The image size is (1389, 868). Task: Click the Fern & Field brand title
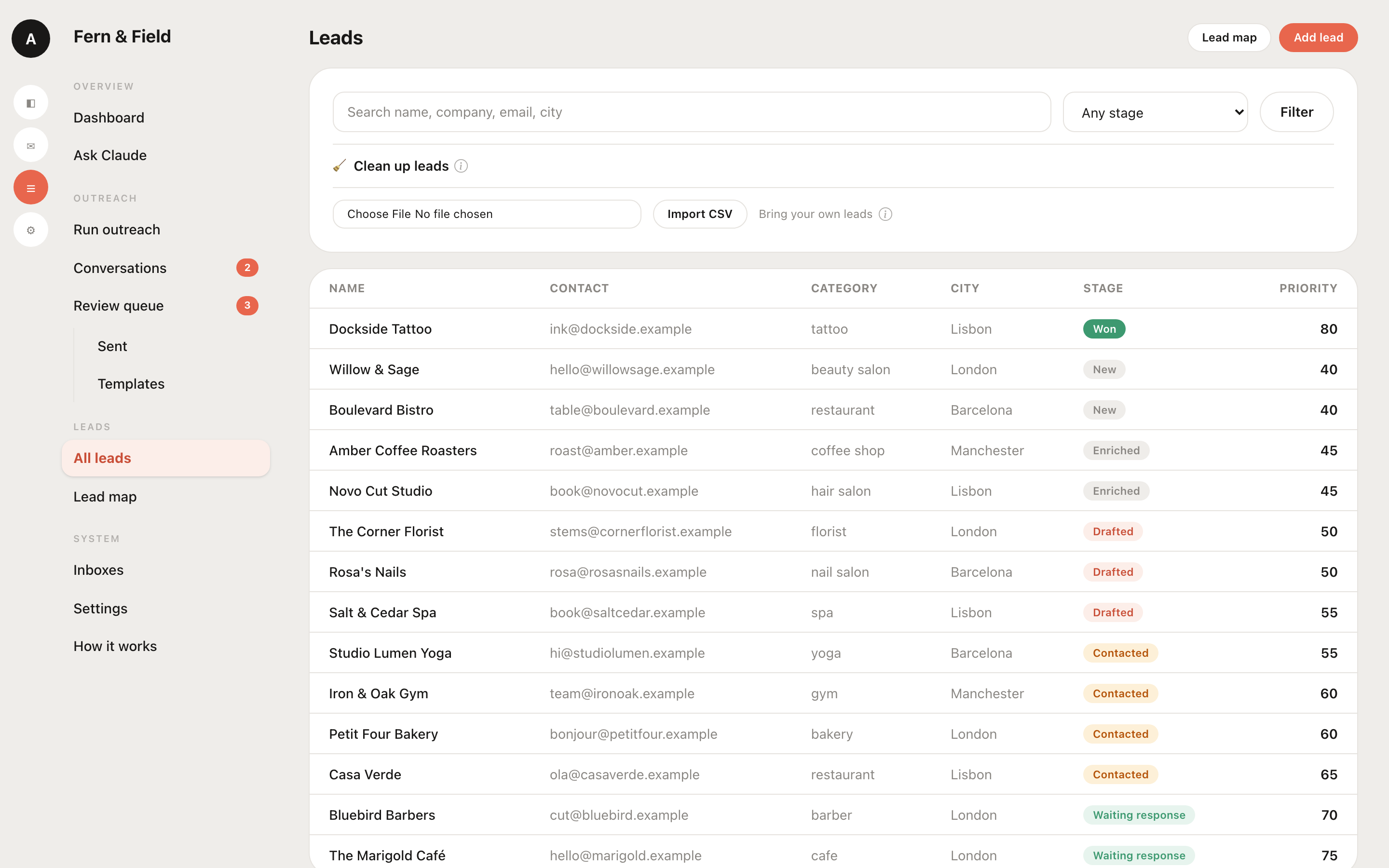pos(122,36)
